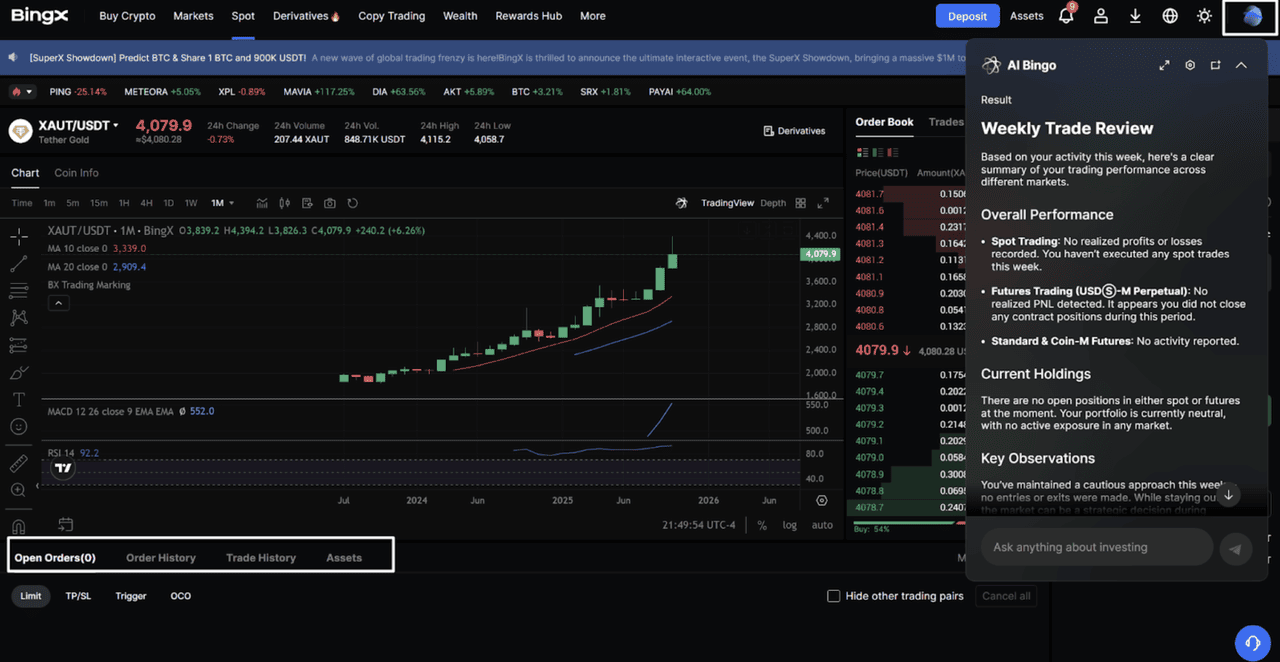Toggle auto scale on chart
The width and height of the screenshot is (1280, 662).
click(822, 525)
